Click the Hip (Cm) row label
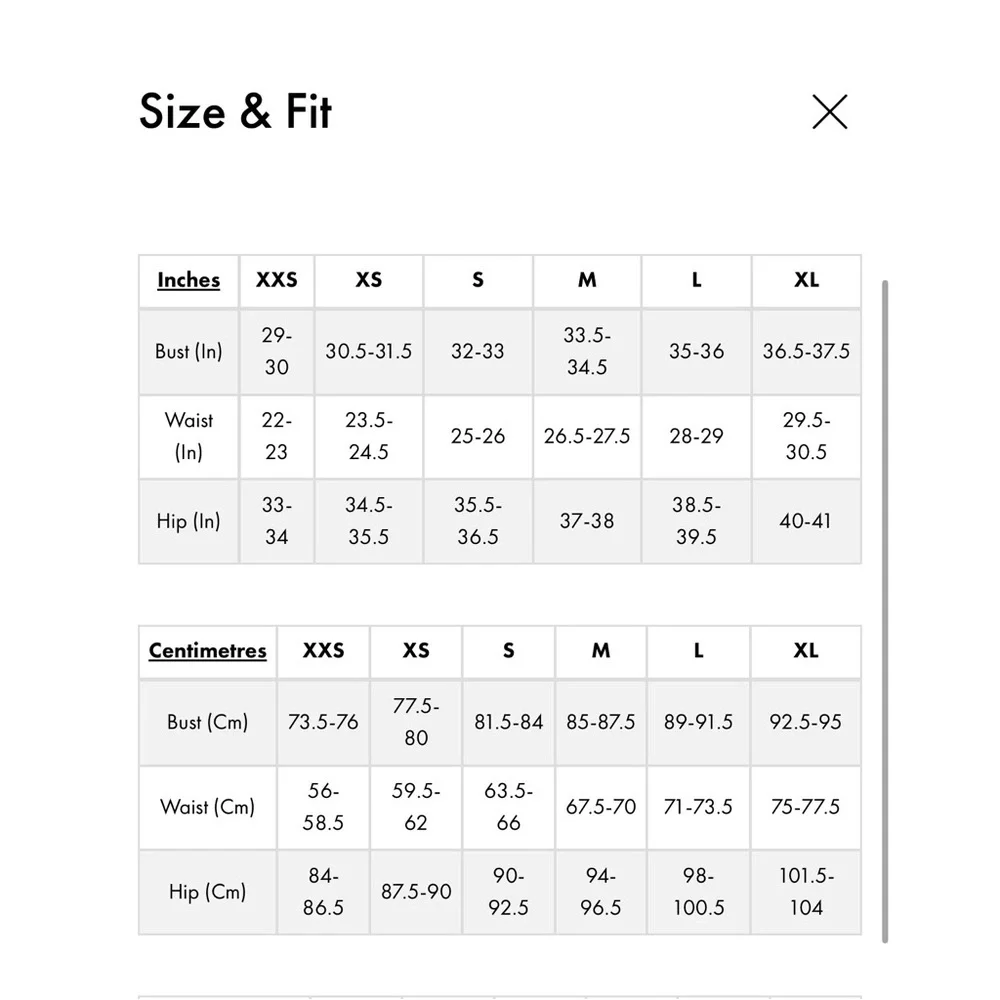 [207, 892]
